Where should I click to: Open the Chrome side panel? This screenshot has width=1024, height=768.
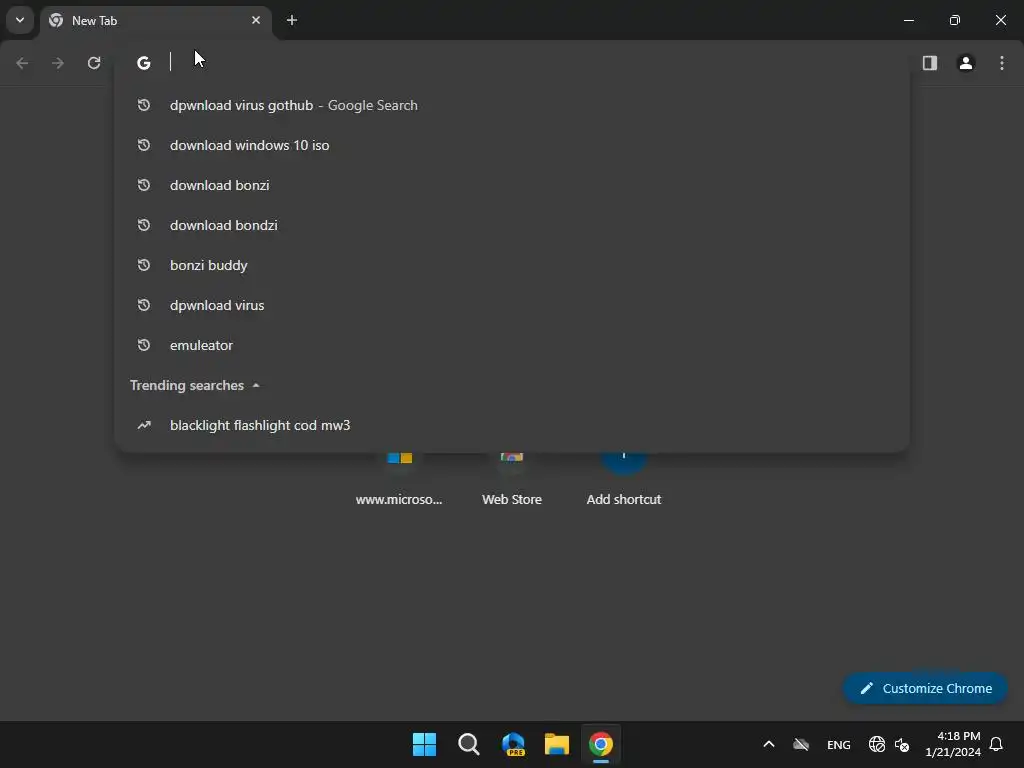[930, 63]
